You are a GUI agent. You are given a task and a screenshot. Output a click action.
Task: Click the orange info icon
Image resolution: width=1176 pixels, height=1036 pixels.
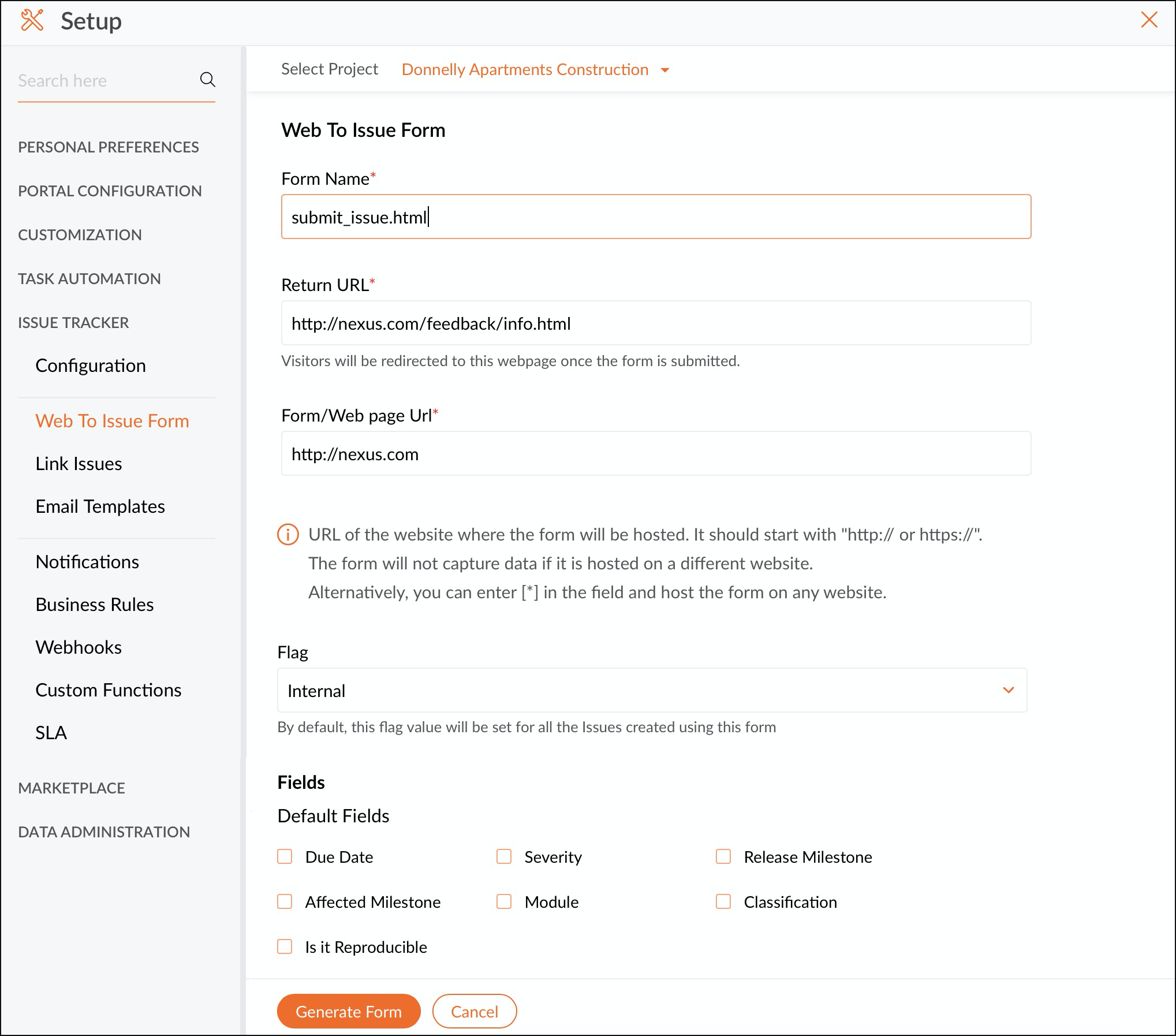click(288, 535)
